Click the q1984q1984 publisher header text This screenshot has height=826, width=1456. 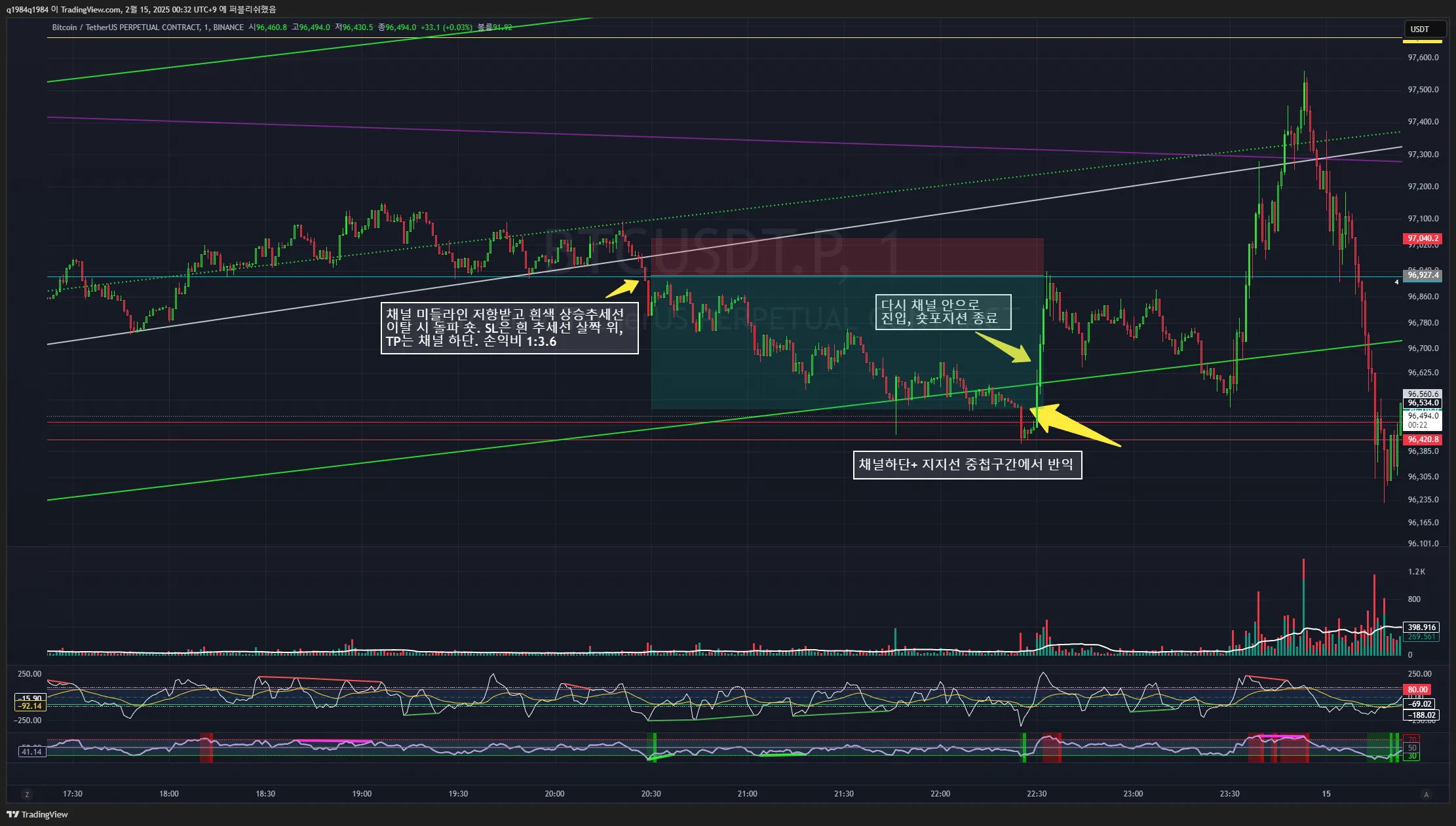[x=28, y=9]
